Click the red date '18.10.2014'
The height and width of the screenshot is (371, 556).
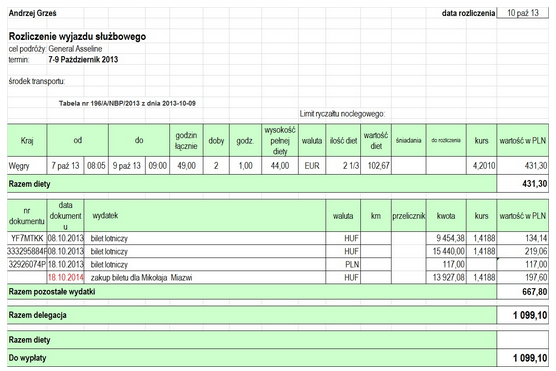66,277
